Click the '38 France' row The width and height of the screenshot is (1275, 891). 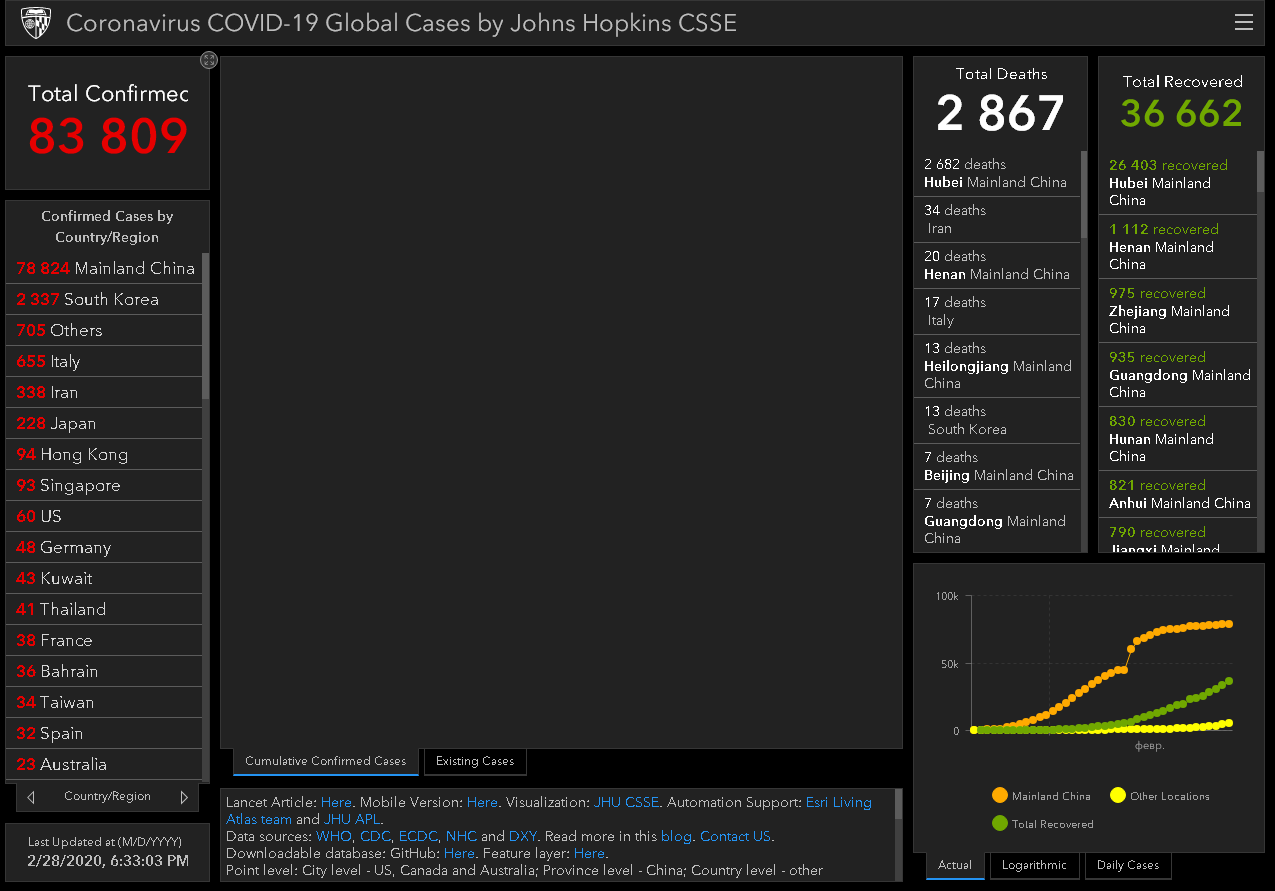(104, 640)
